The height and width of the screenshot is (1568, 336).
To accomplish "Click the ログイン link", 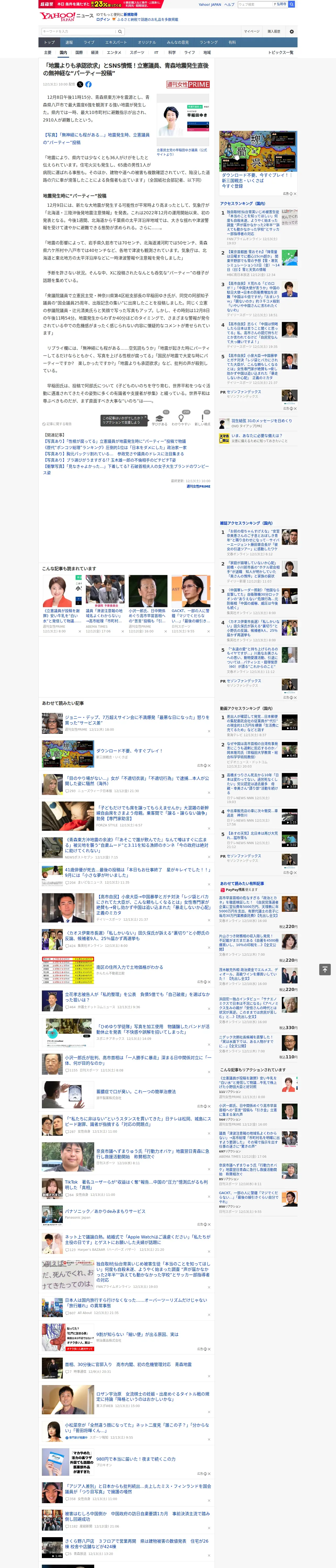I will click(103, 20).
